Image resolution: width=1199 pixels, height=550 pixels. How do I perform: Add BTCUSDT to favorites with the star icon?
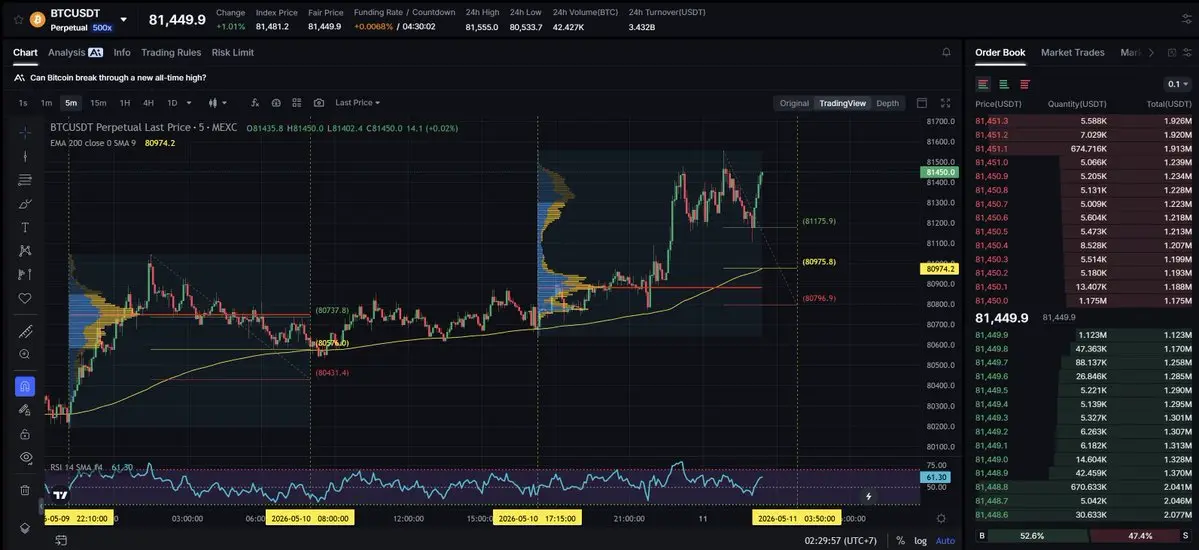[x=18, y=20]
